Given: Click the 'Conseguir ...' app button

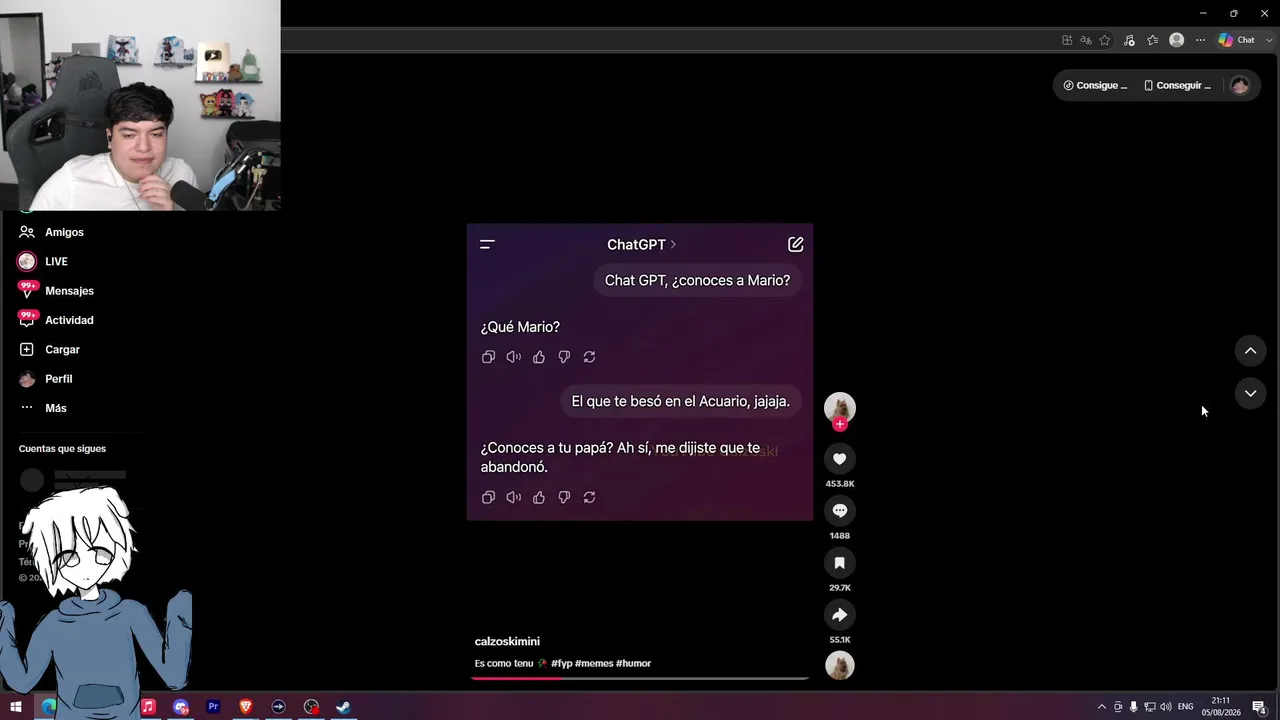Looking at the screenshot, I should pyautogui.click(x=1177, y=85).
